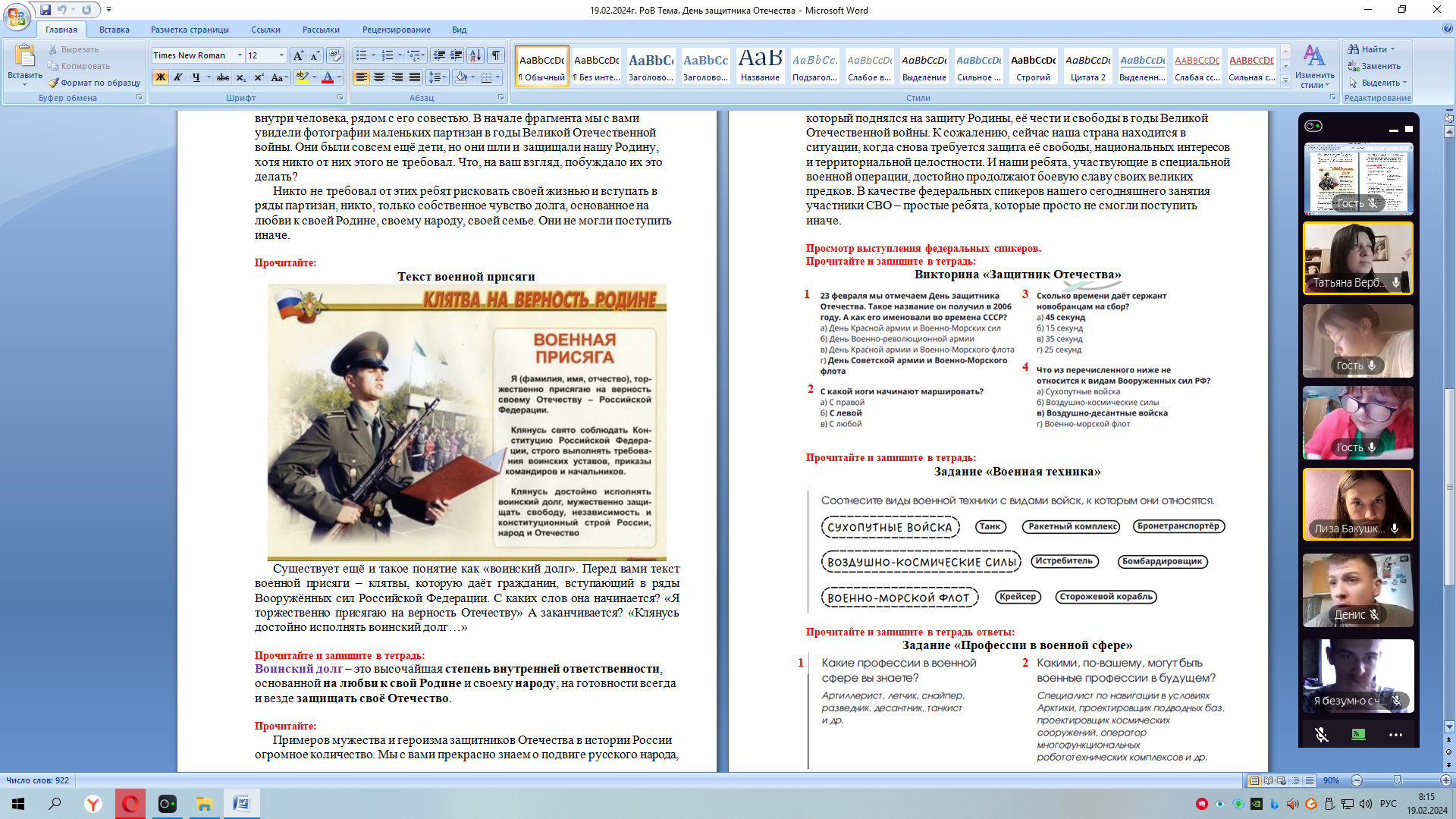
Task: Shrink font size with the small A icon
Action: click(x=315, y=55)
